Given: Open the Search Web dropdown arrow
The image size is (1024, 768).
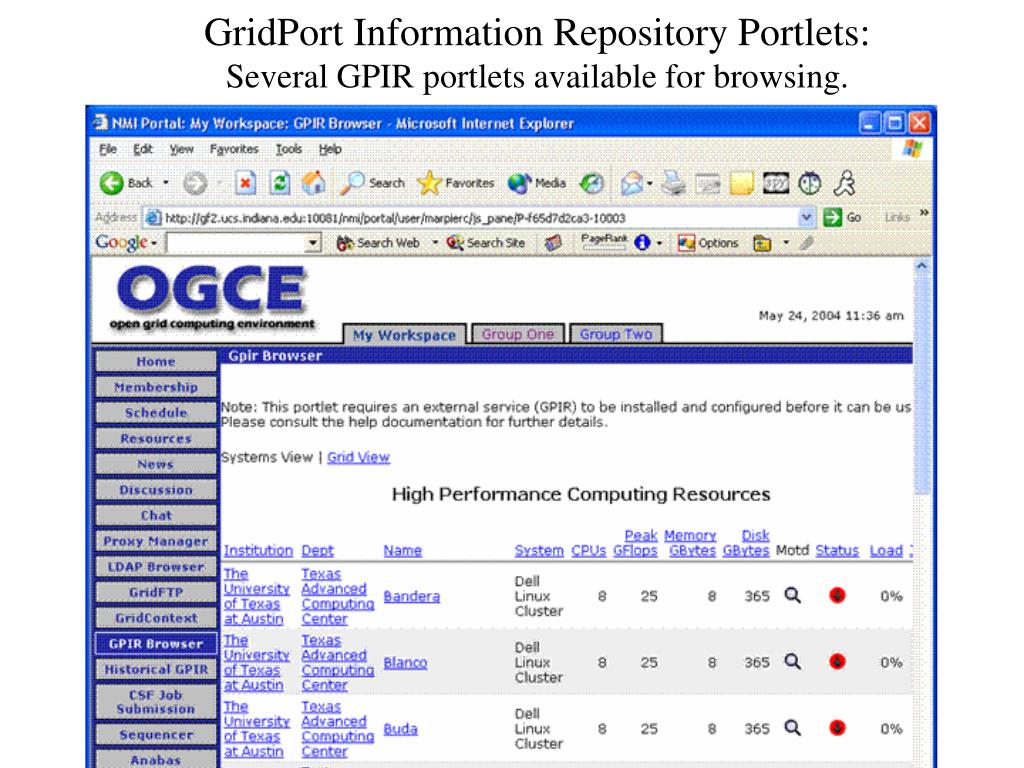Looking at the screenshot, I should point(435,243).
